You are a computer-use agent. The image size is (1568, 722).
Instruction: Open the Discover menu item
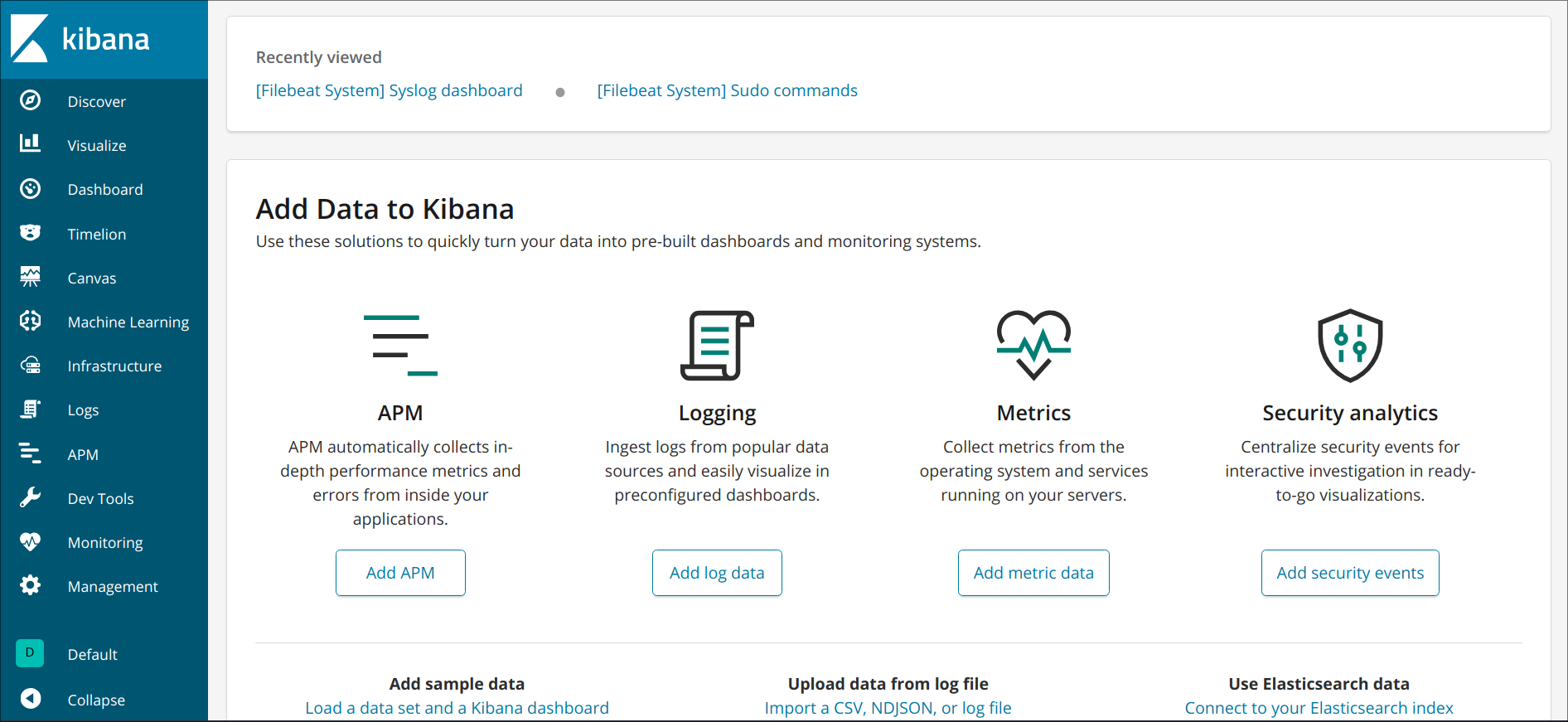coord(97,101)
